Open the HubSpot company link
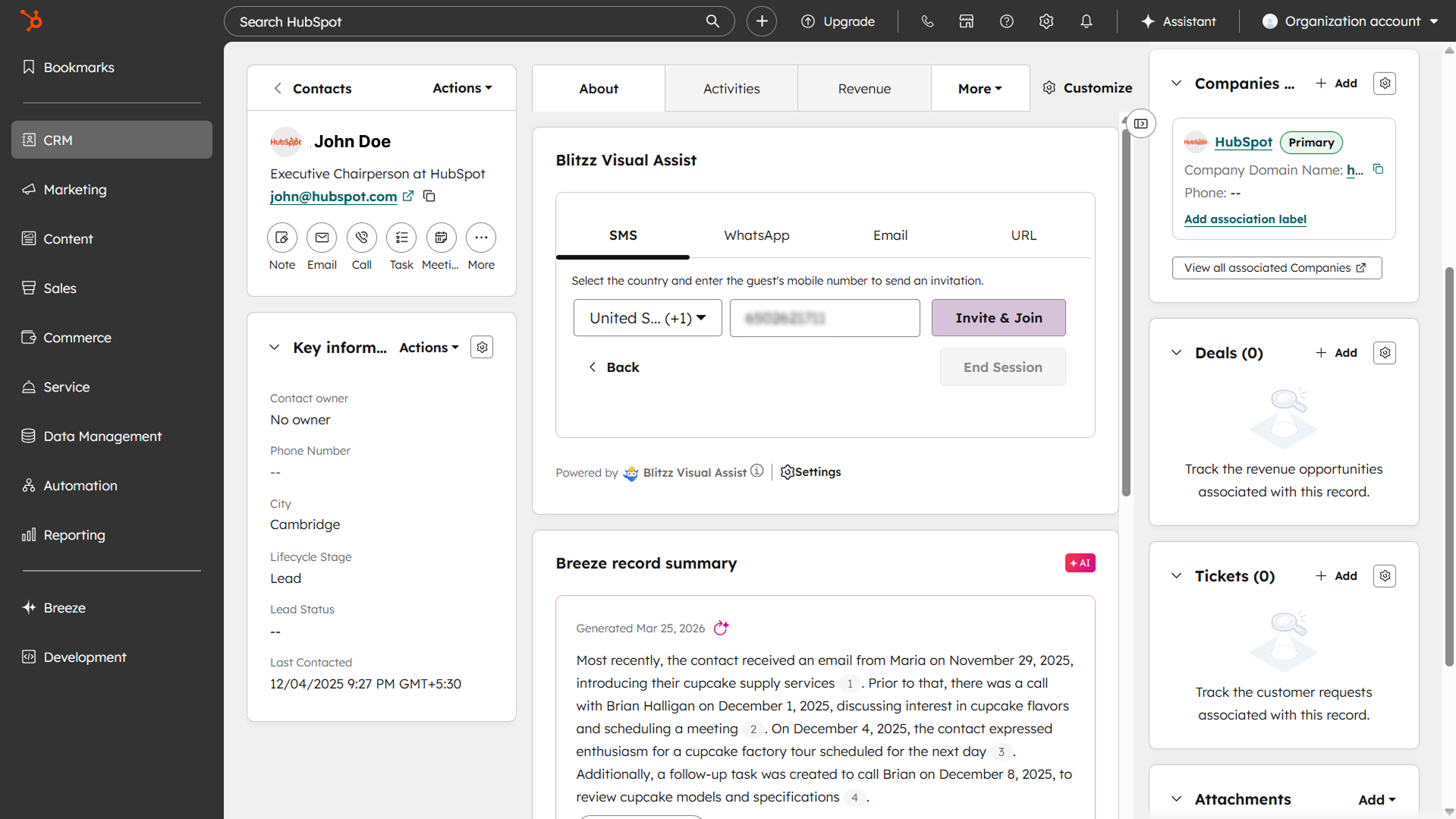Screen dimensions: 1456x819 tap(1243, 142)
